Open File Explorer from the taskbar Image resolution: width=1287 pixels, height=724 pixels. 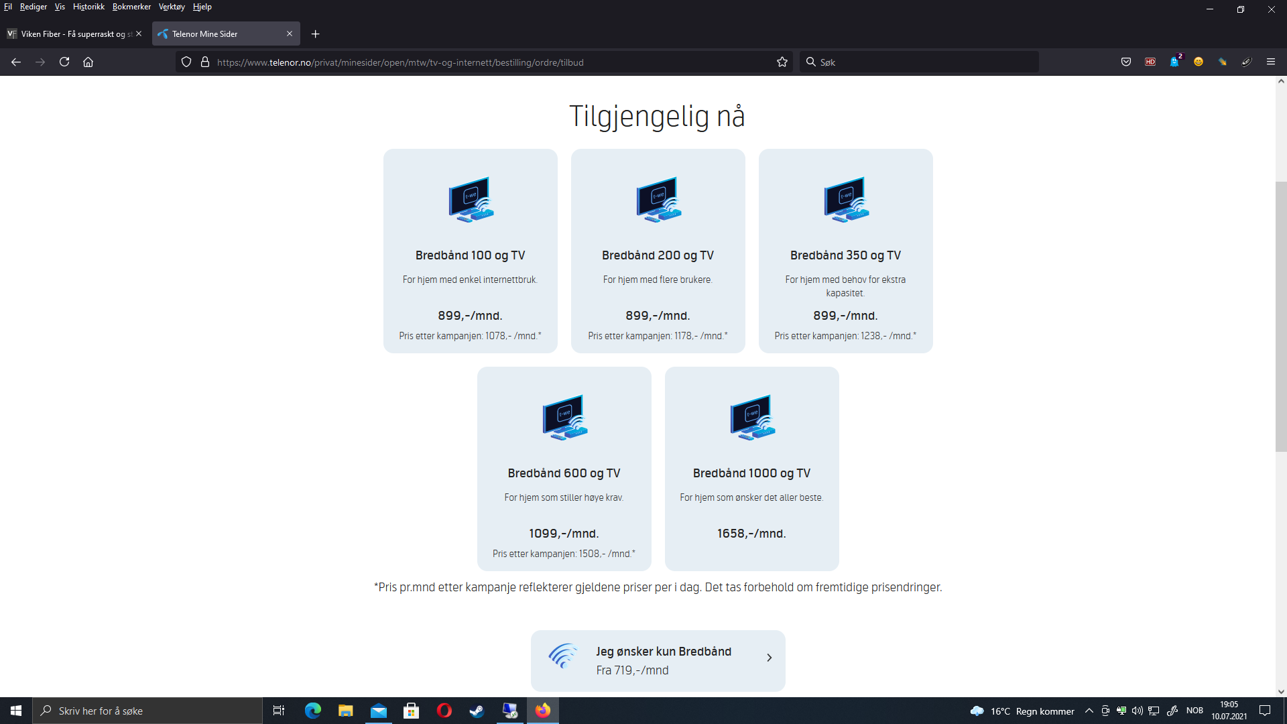(x=346, y=711)
